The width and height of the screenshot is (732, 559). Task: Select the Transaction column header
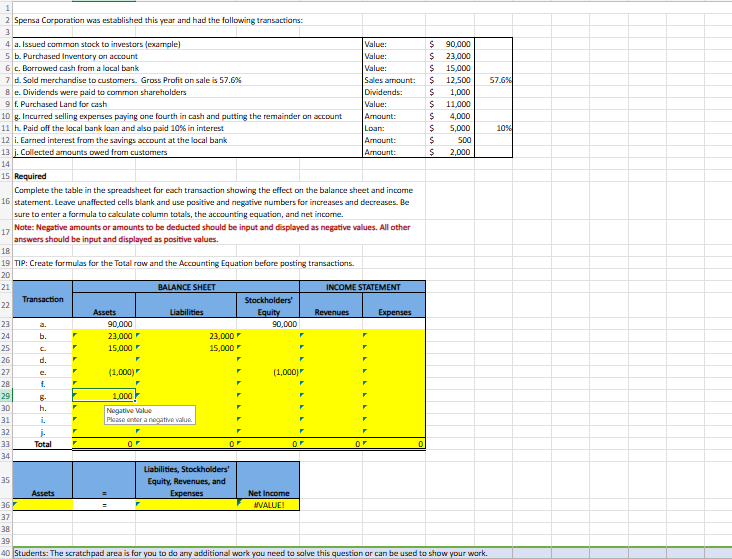coord(42,299)
